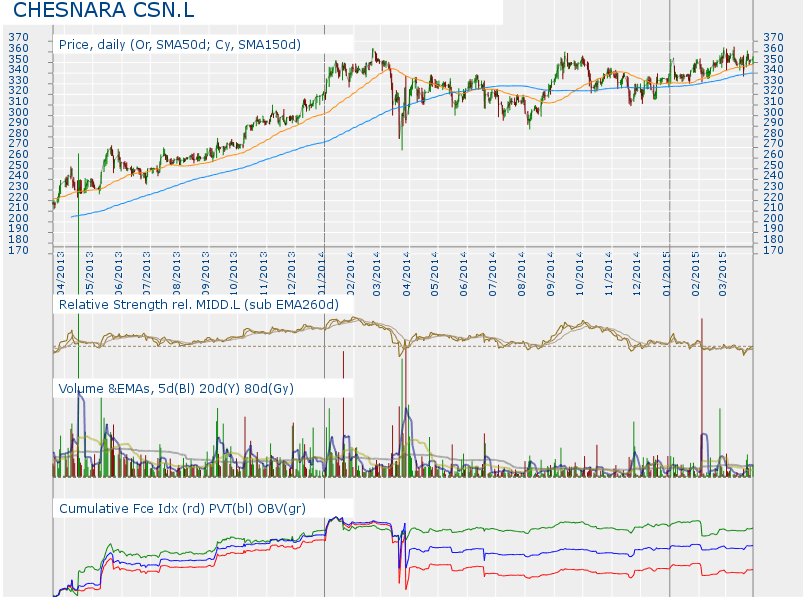The image size is (803, 599).
Task: Click the 02/2014 date label
Action: (x=350, y=273)
